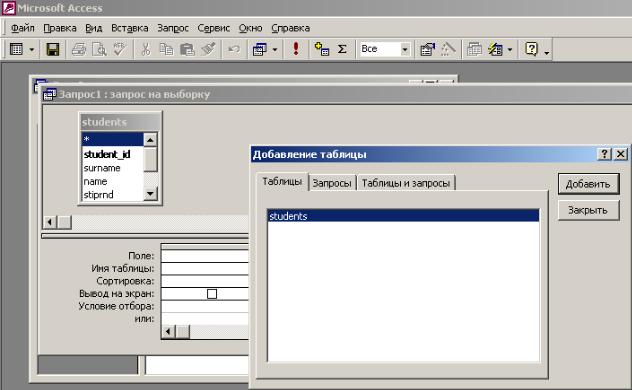Switch to the Таблицы и запросы tab
The height and width of the screenshot is (390, 632).
coord(406,183)
